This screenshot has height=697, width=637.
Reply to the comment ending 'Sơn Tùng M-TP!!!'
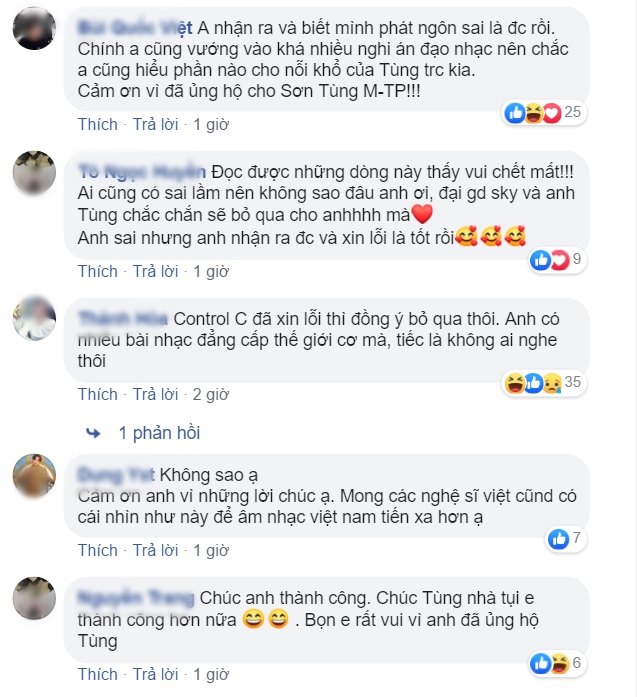[156, 124]
